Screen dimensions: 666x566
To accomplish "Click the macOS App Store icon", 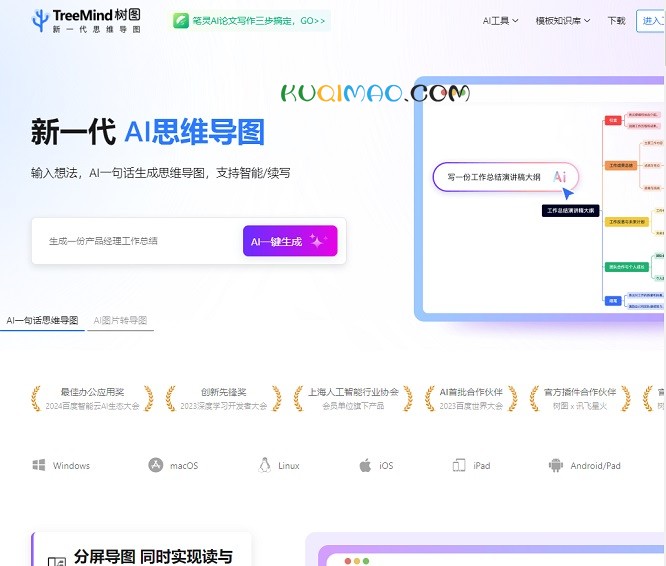I will coord(155,465).
